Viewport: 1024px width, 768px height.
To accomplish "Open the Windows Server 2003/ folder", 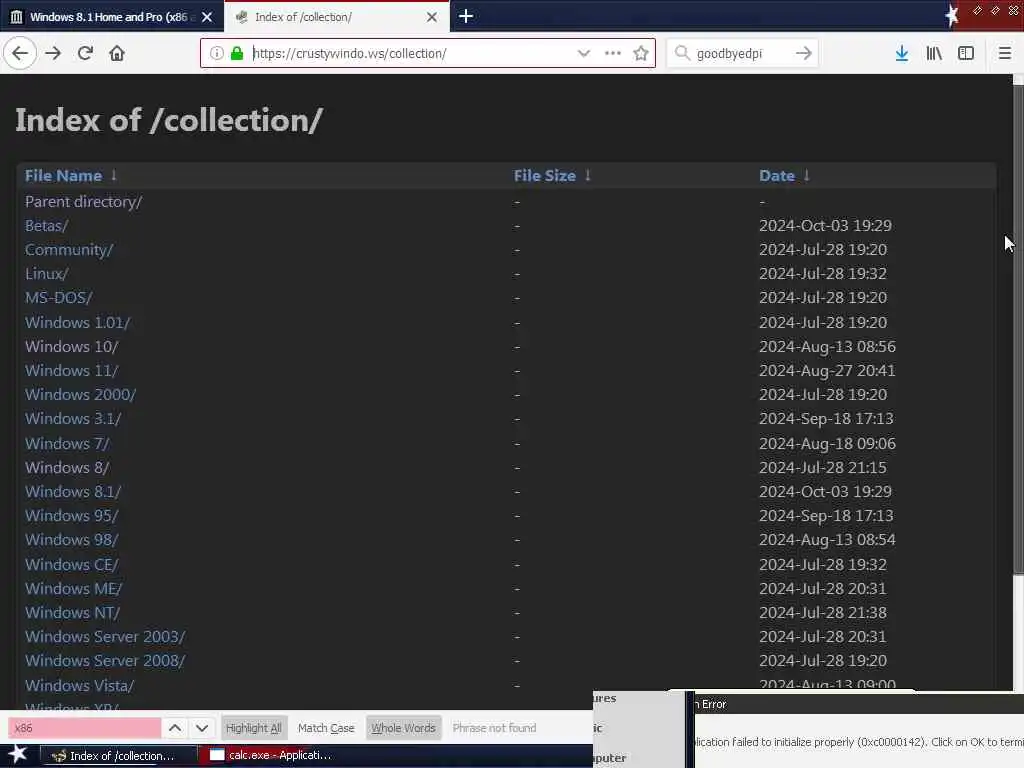I will pyautogui.click(x=105, y=637).
